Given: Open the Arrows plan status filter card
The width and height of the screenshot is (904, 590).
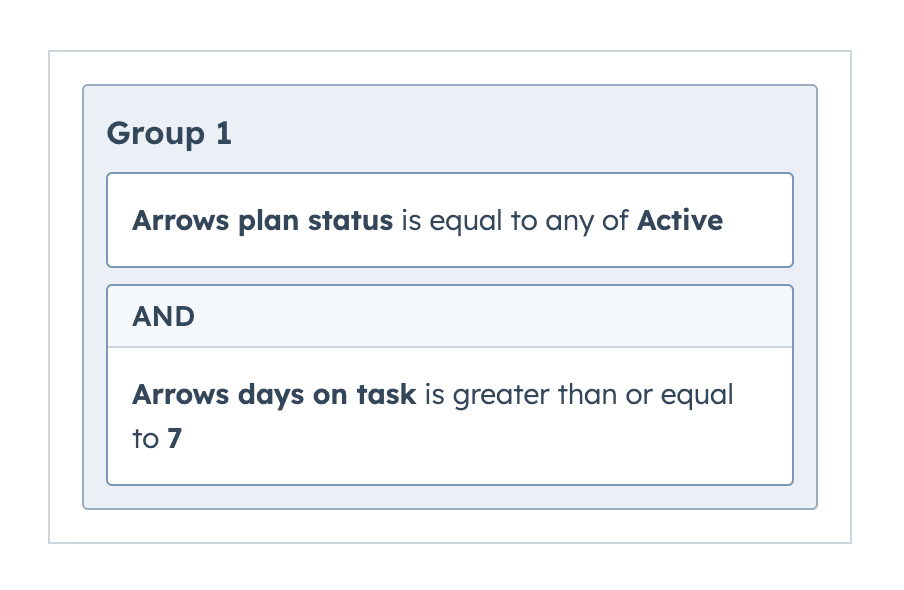Looking at the screenshot, I should tap(450, 220).
